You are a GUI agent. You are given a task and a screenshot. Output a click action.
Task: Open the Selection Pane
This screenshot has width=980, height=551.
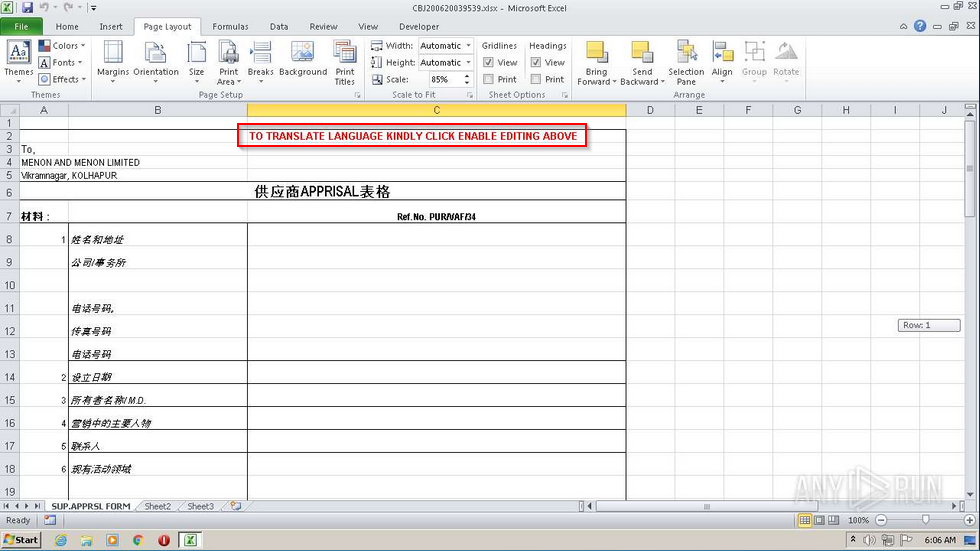(x=686, y=62)
